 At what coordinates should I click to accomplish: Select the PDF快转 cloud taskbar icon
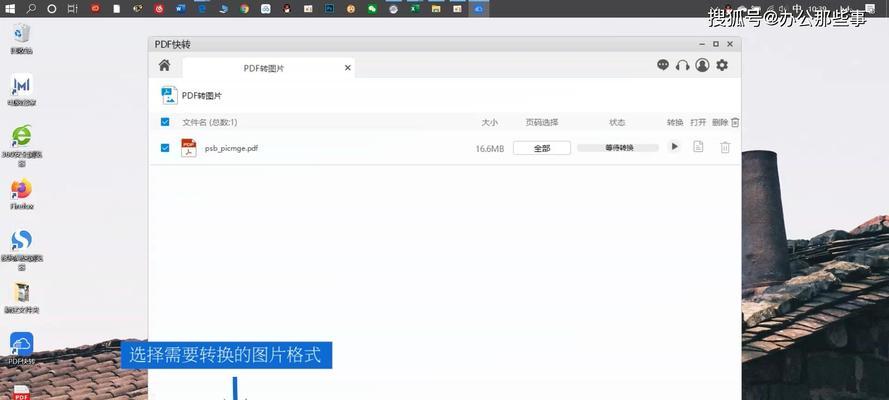[479, 8]
